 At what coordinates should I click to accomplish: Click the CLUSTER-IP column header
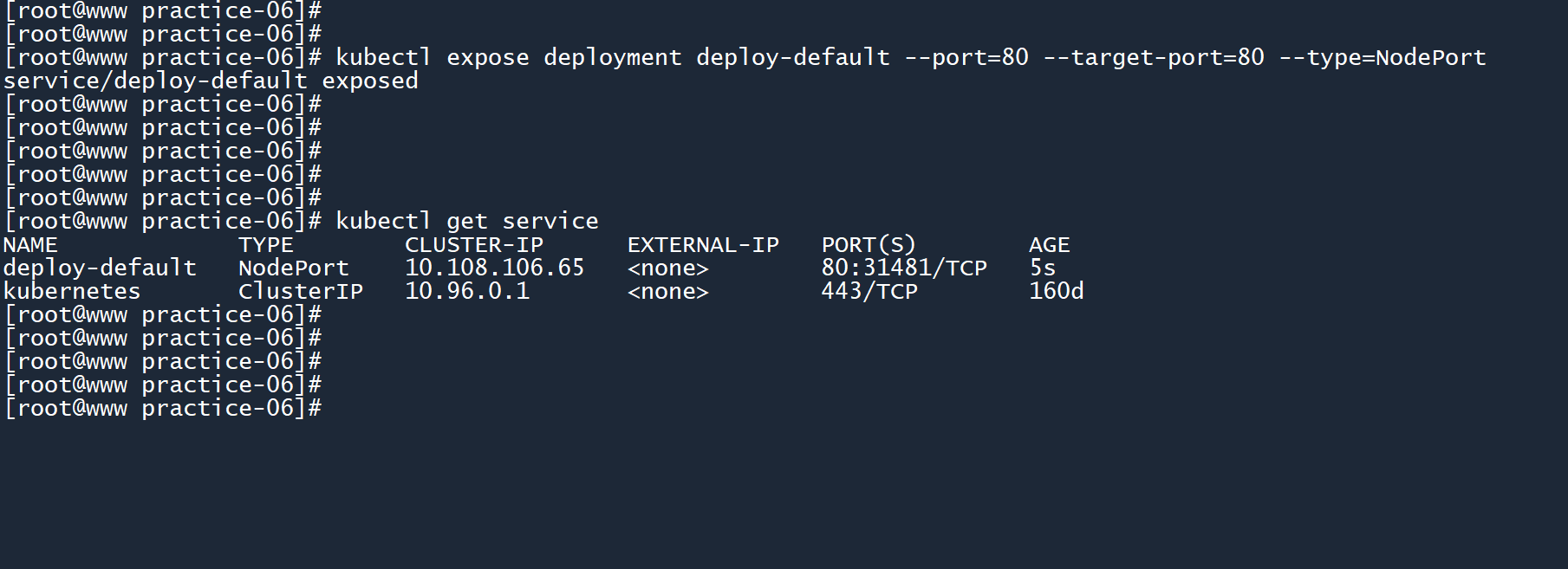click(x=473, y=245)
